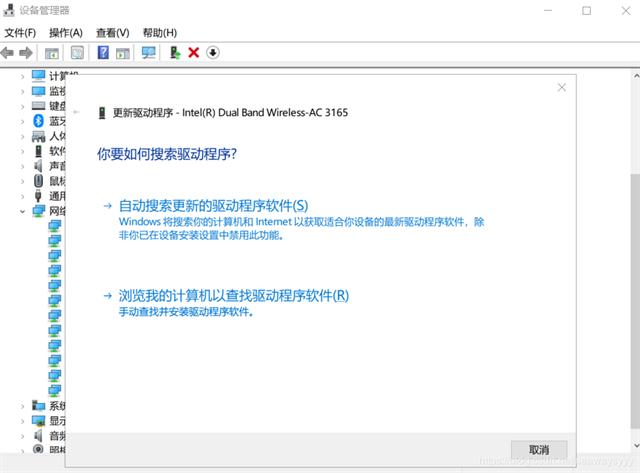Select the USB controller icon in tree
640x473 pixels.
pyautogui.click(x=38, y=196)
